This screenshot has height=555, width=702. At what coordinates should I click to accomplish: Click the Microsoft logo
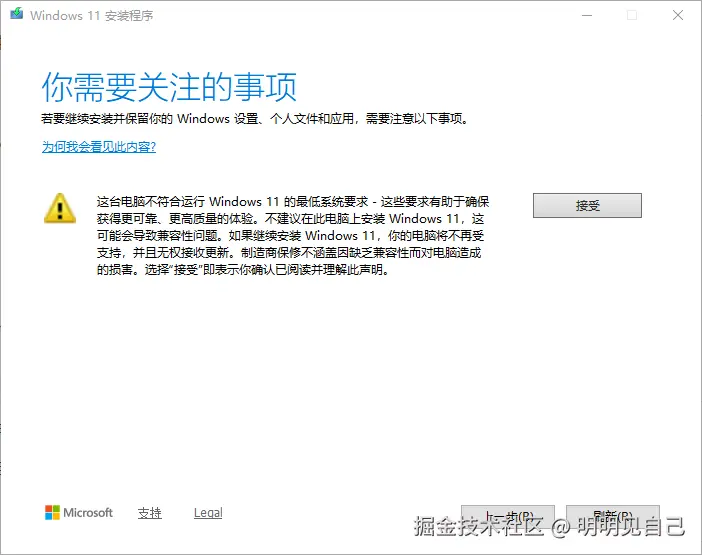click(79, 513)
